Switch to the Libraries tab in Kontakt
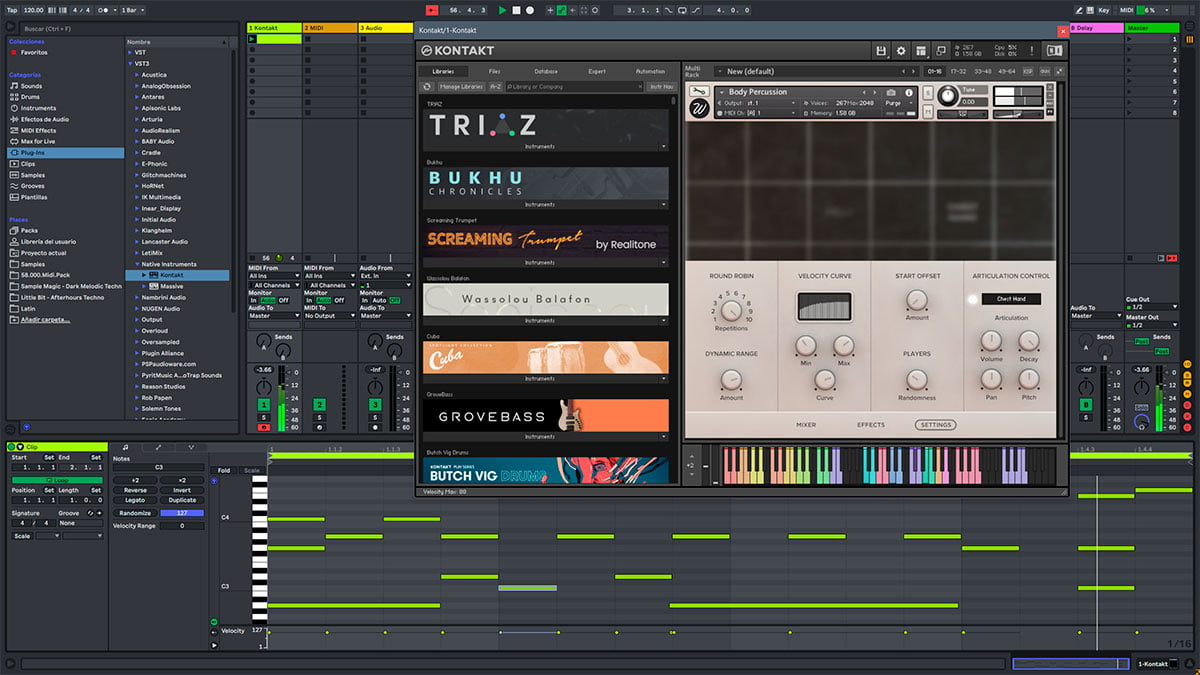 click(x=443, y=71)
